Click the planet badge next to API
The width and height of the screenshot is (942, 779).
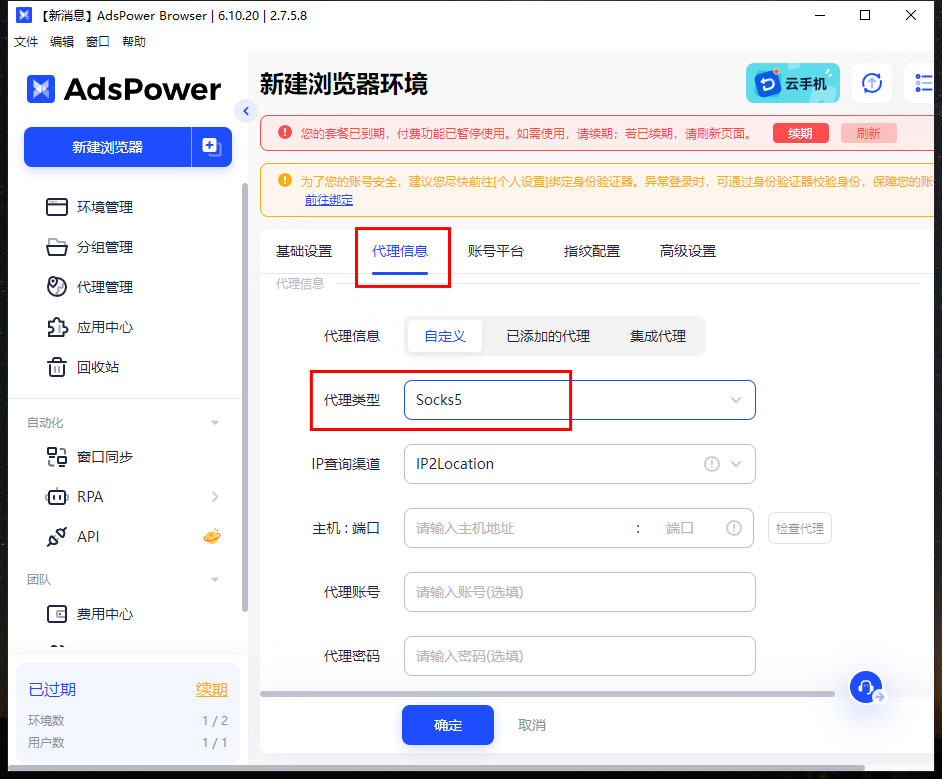click(211, 536)
